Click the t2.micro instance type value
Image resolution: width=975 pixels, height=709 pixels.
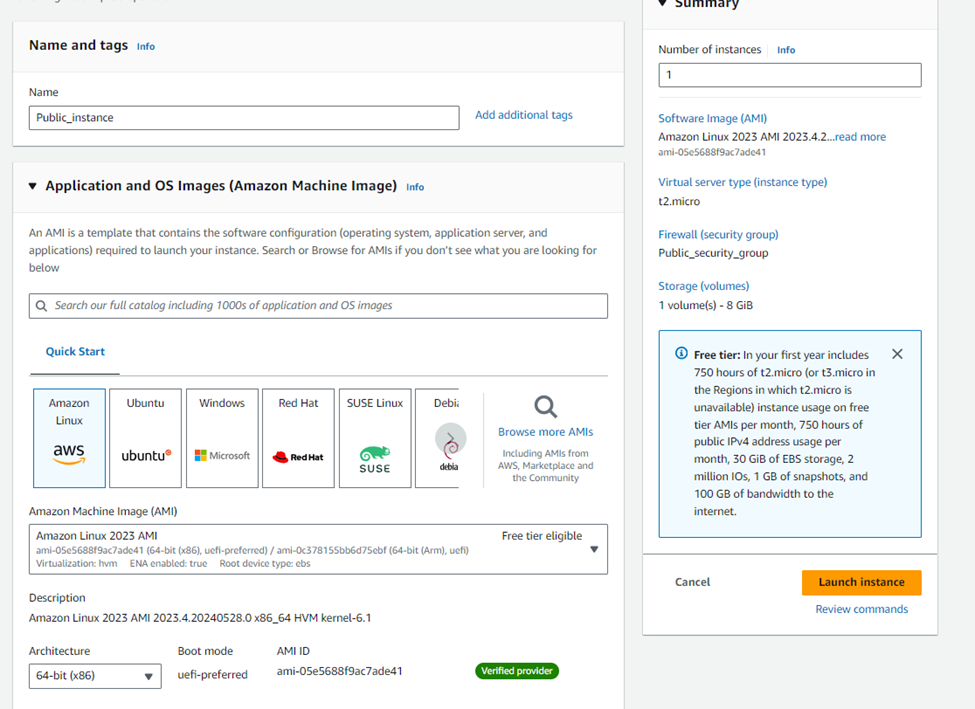679,202
